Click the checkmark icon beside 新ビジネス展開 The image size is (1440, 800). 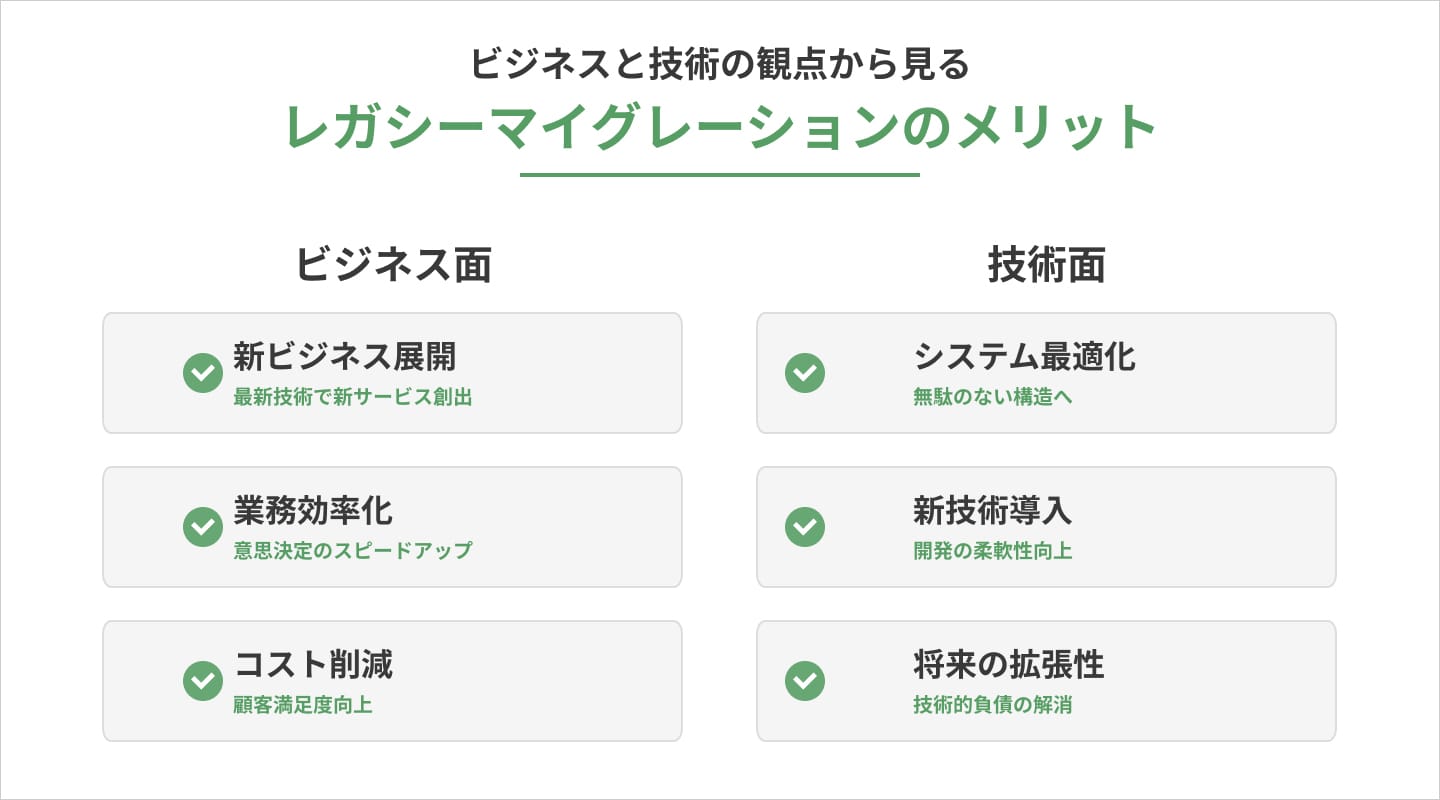point(203,373)
